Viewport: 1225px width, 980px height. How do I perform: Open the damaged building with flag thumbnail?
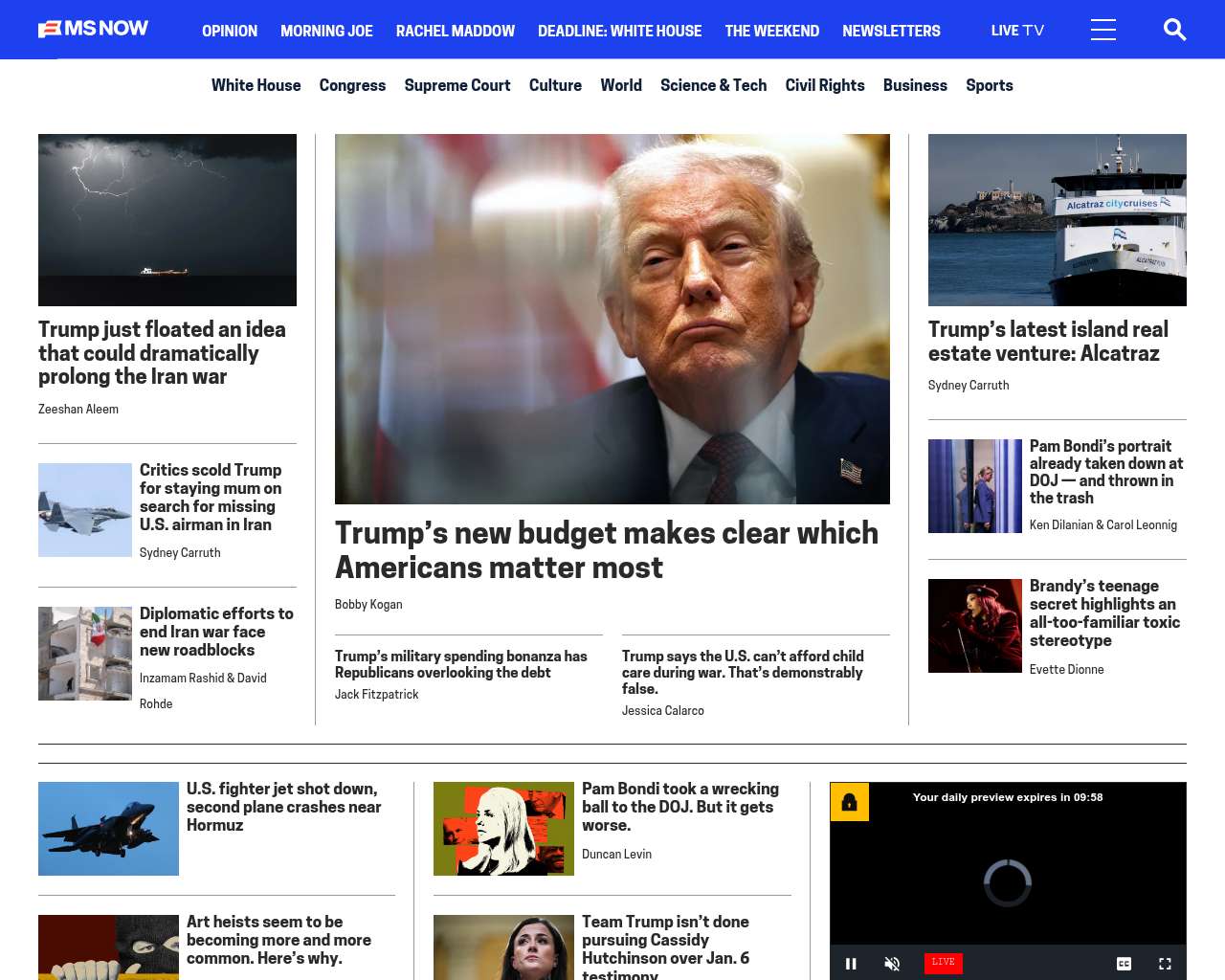85,654
